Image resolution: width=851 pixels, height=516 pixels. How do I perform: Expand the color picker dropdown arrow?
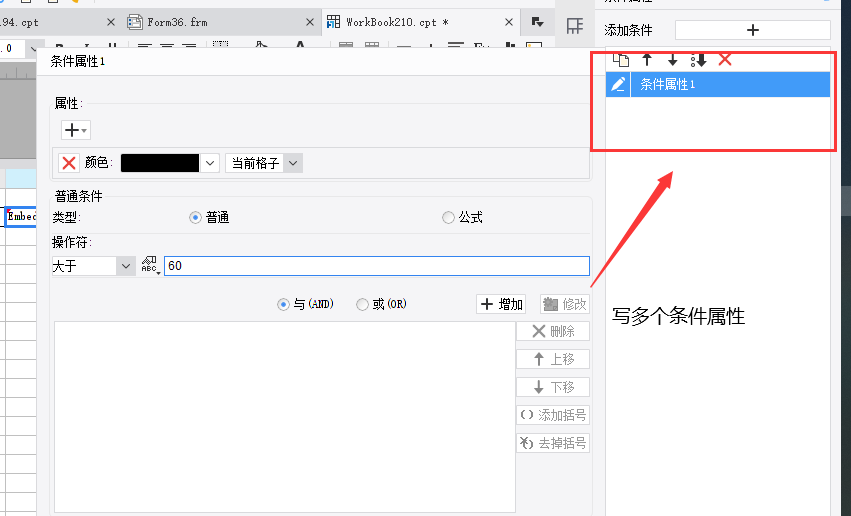210,163
